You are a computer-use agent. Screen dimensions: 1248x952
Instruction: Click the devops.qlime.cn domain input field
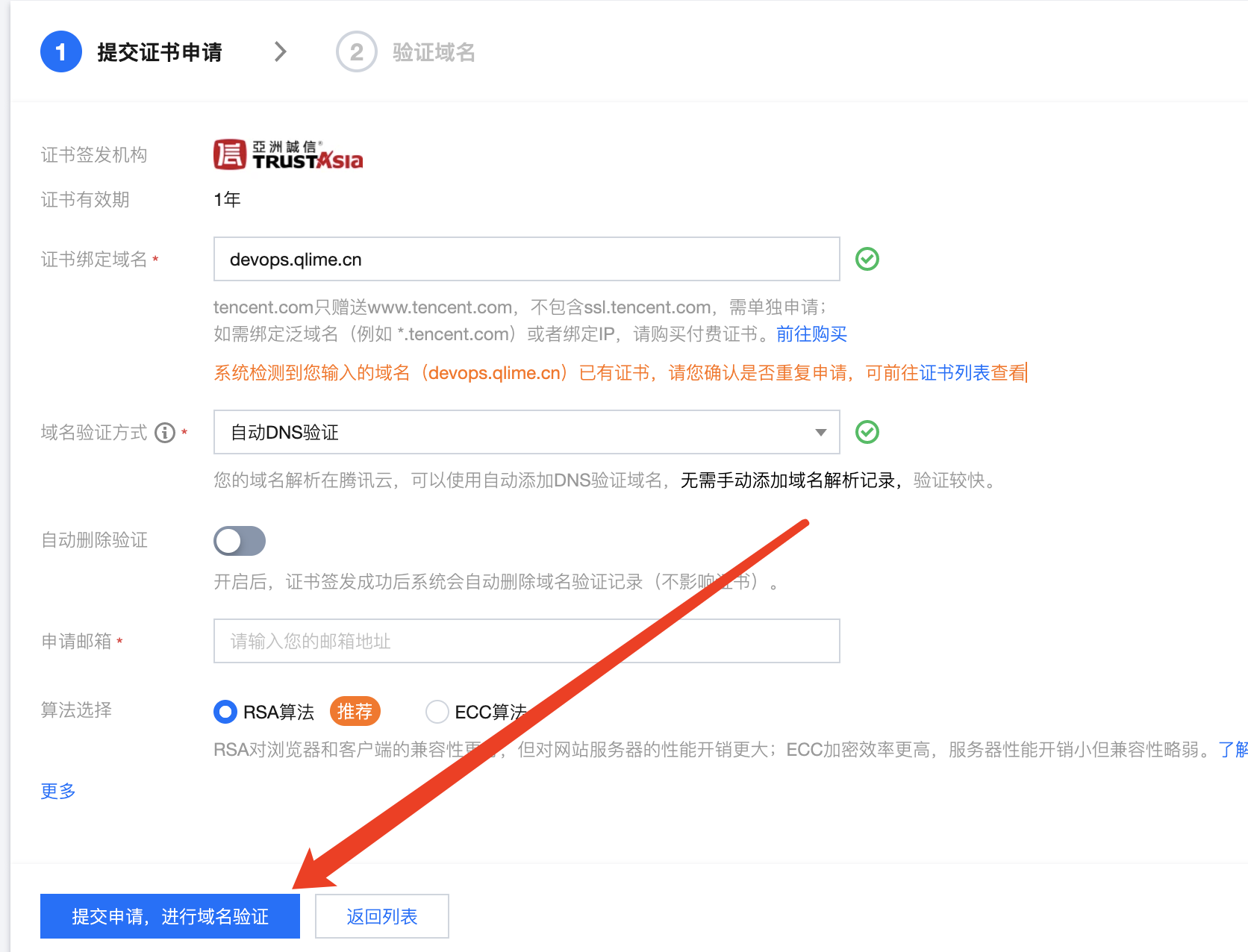[527, 259]
